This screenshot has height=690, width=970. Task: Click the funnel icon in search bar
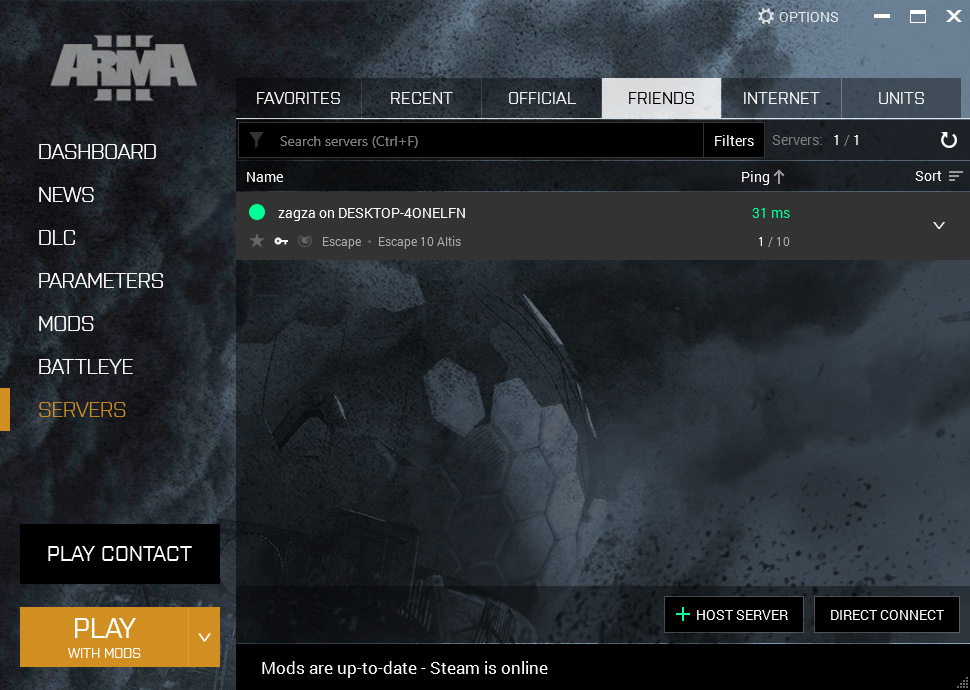[x=257, y=141]
